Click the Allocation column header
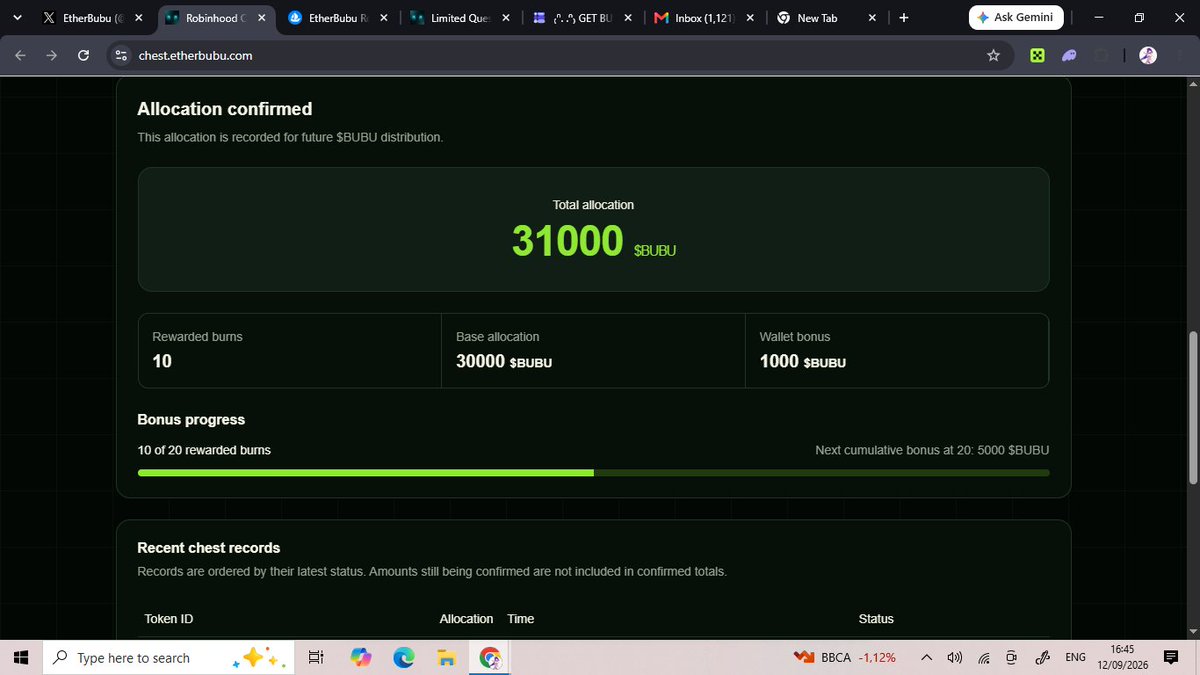This screenshot has width=1200, height=675. click(466, 619)
